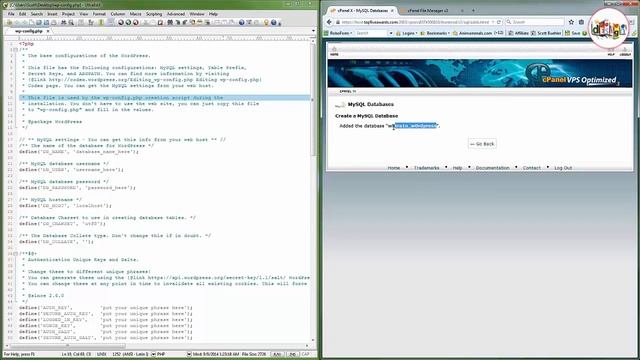This screenshot has width=640, height=360.
Task: Collapse the Authentication keys comment fold
Action: (x=16, y=253)
